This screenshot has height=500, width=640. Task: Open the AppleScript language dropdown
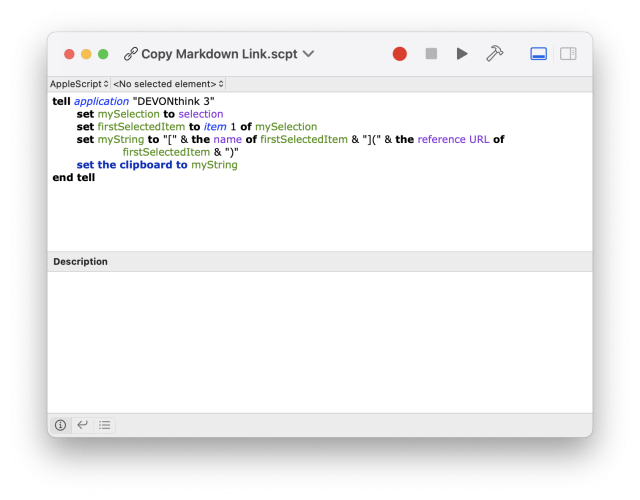[80, 84]
